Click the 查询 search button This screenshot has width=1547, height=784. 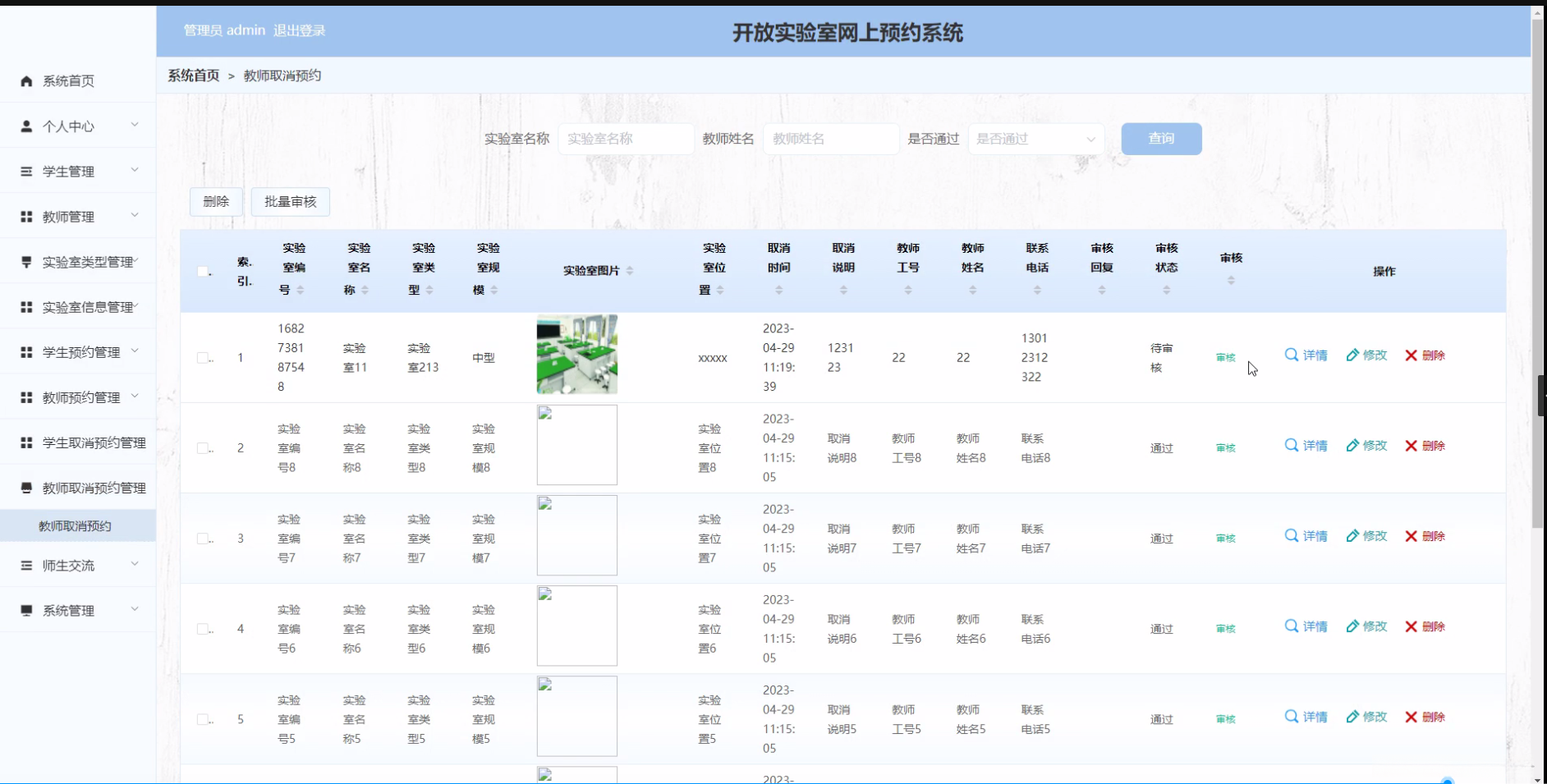(x=1161, y=139)
